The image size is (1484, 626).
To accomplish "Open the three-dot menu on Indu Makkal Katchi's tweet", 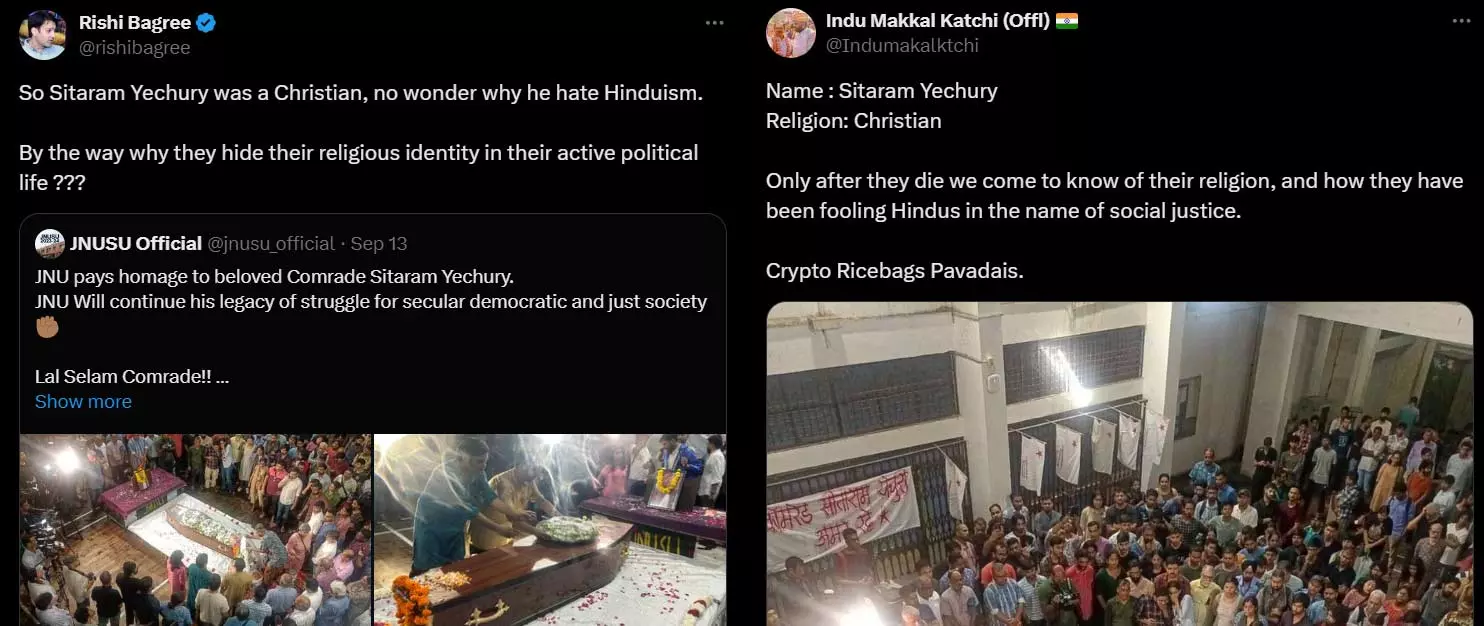I will [x=1461, y=21].
